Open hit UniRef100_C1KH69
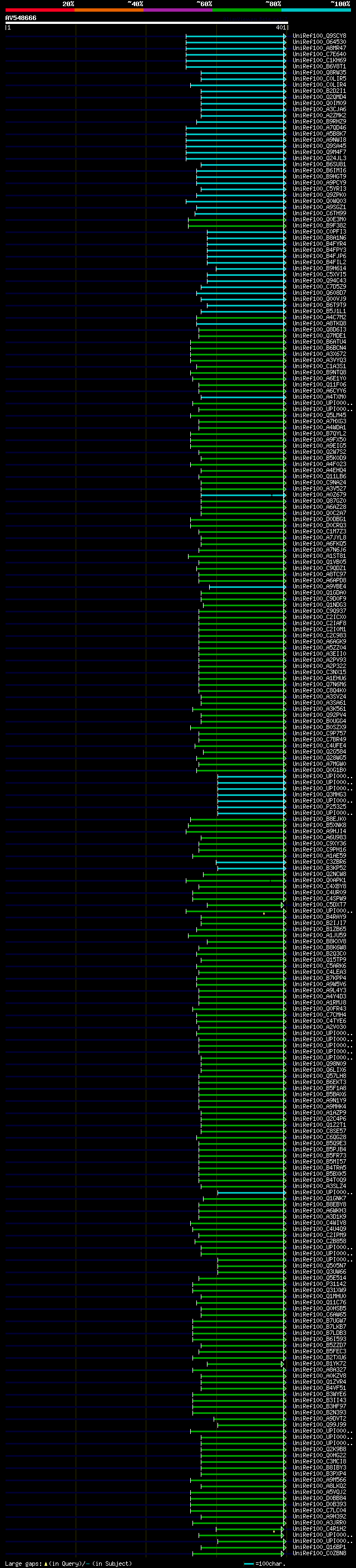The width and height of the screenshot is (356, 1568). (x=319, y=60)
